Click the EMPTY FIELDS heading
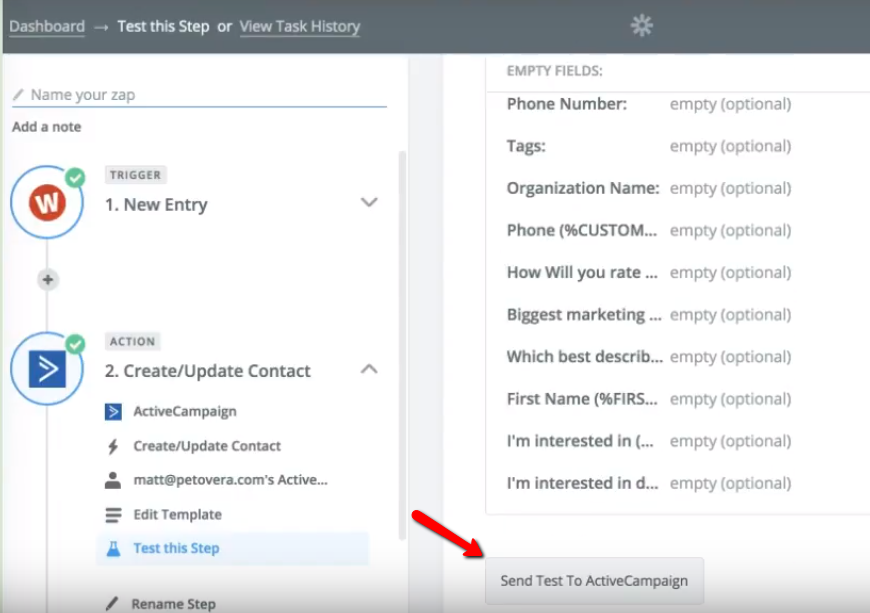The width and height of the screenshot is (870, 613). coord(554,71)
